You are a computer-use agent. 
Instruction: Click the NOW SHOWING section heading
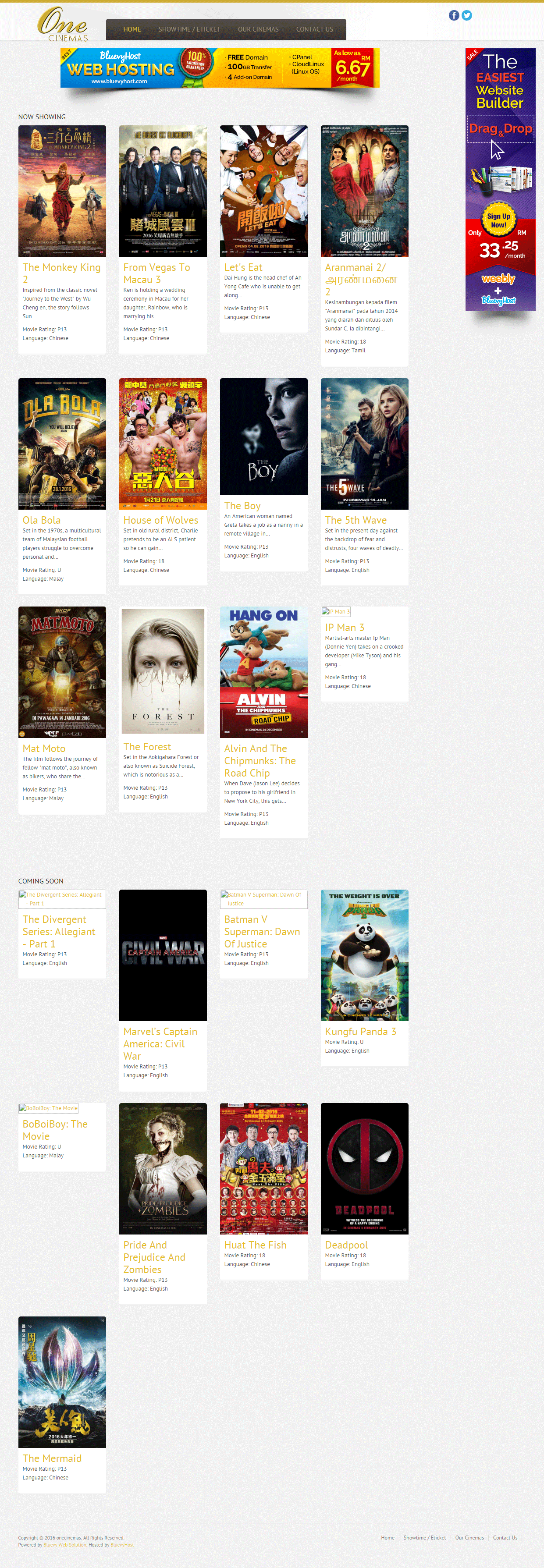(42, 117)
